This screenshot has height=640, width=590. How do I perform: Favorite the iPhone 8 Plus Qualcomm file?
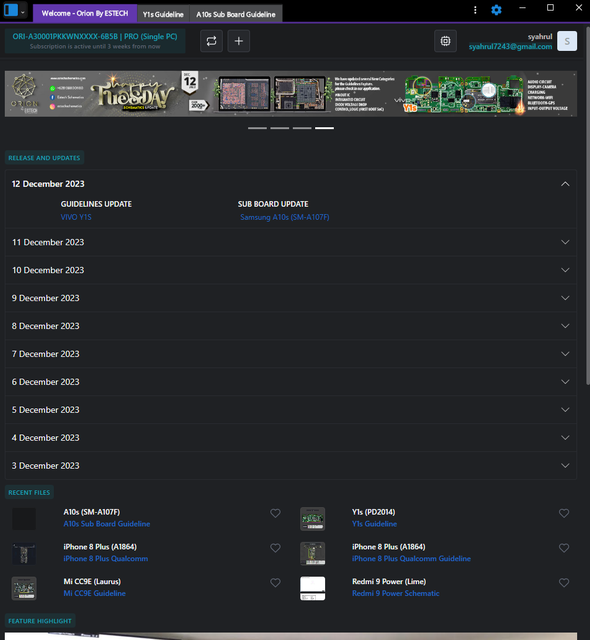[x=275, y=548]
